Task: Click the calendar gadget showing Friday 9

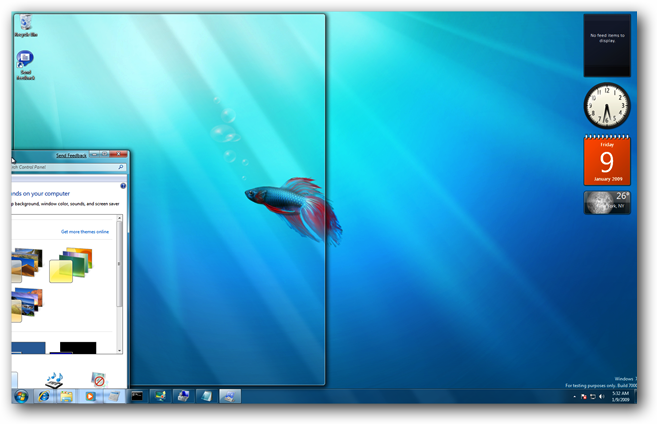Action: [607, 160]
